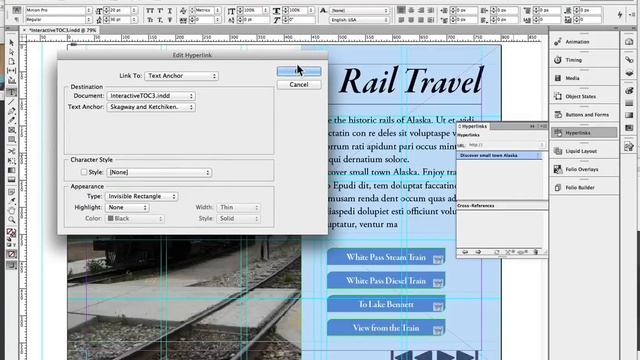This screenshot has width=640, height=360.
Task: Click the All Caps formatting icon
Action: tap(150, 11)
